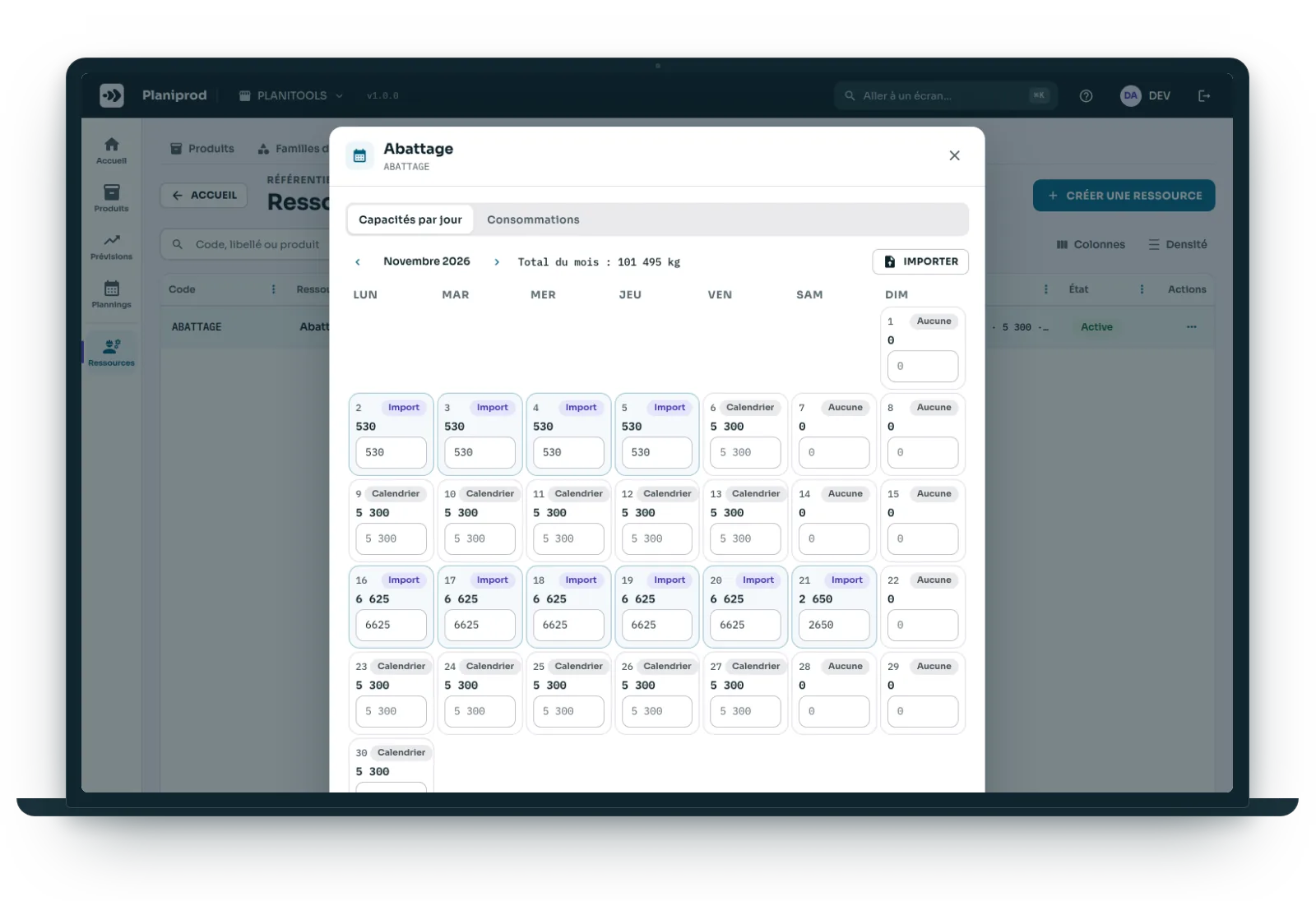Viewport: 1316px width, 901px height.
Task: Click the Planiprod logo icon
Action: pyautogui.click(x=112, y=95)
